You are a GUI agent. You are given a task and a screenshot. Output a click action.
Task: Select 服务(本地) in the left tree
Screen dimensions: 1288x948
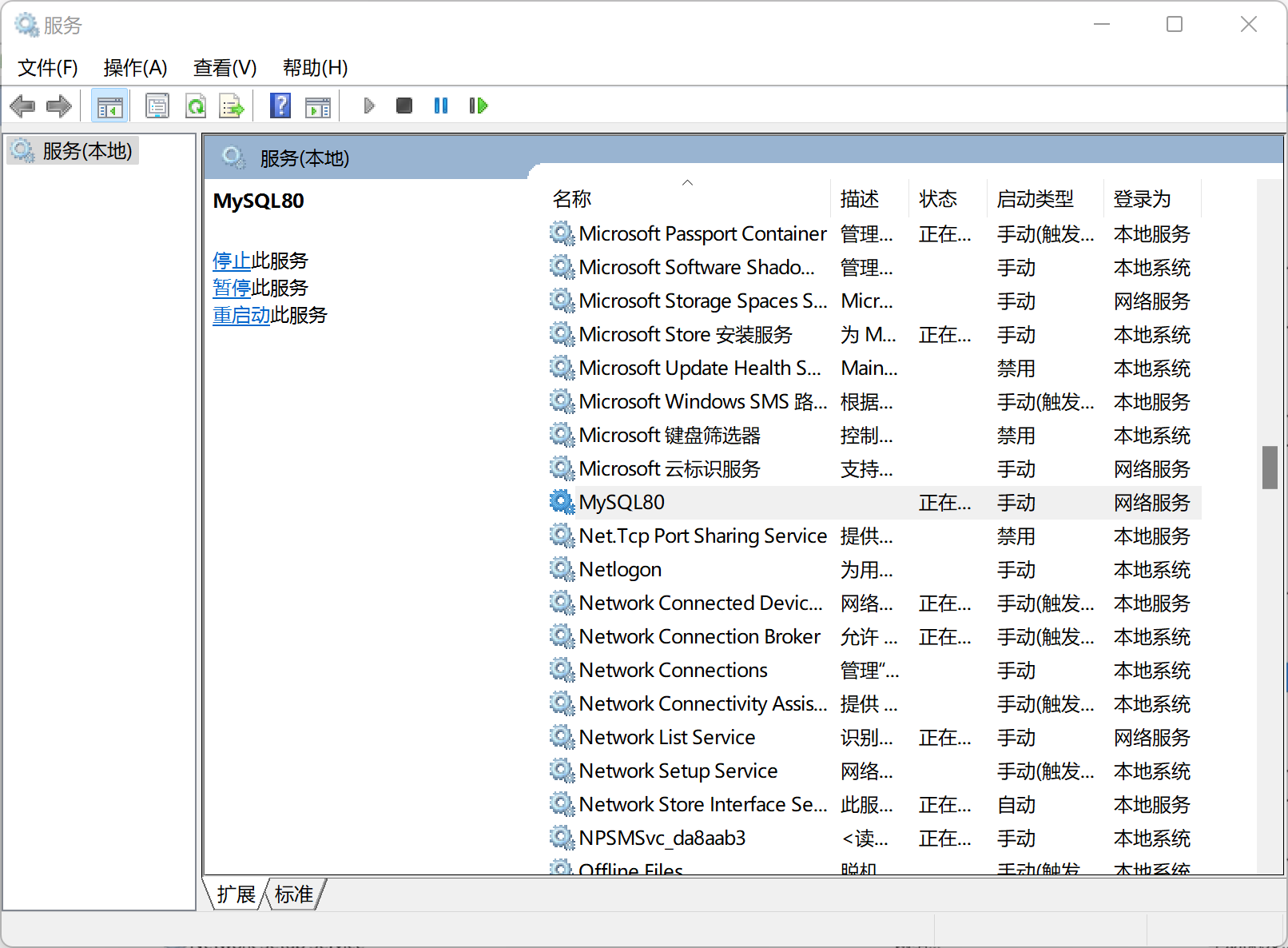coord(74,150)
